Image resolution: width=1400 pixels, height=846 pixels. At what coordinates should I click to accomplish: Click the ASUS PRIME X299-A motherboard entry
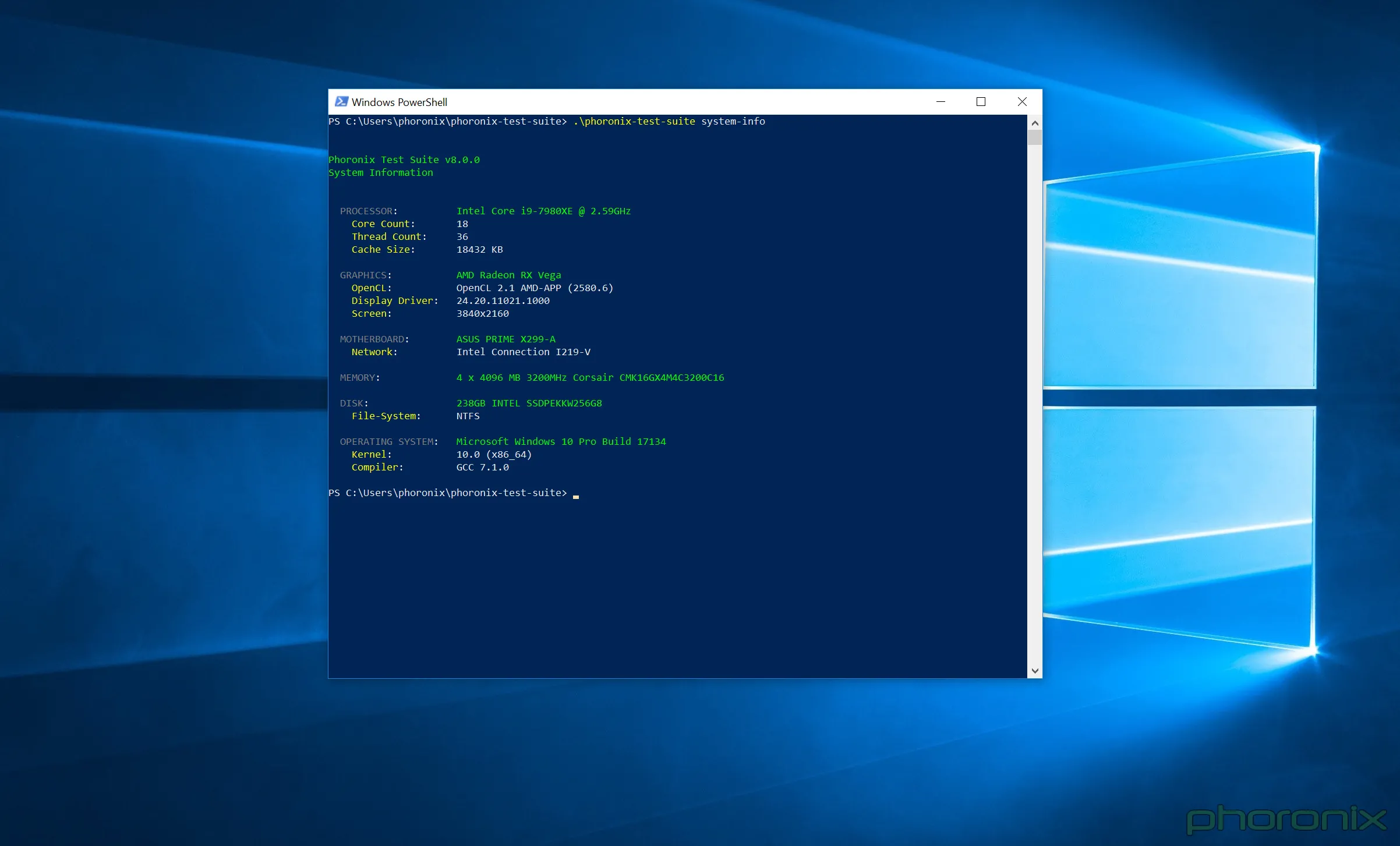click(x=506, y=339)
